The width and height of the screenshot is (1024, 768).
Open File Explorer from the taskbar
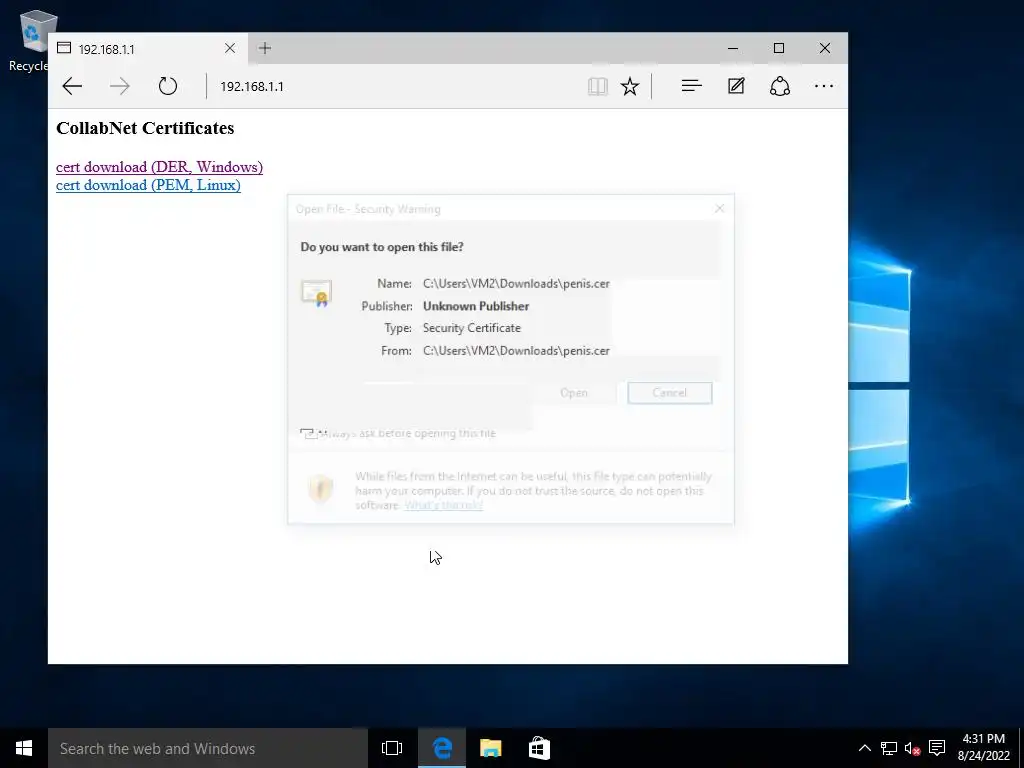(x=490, y=748)
